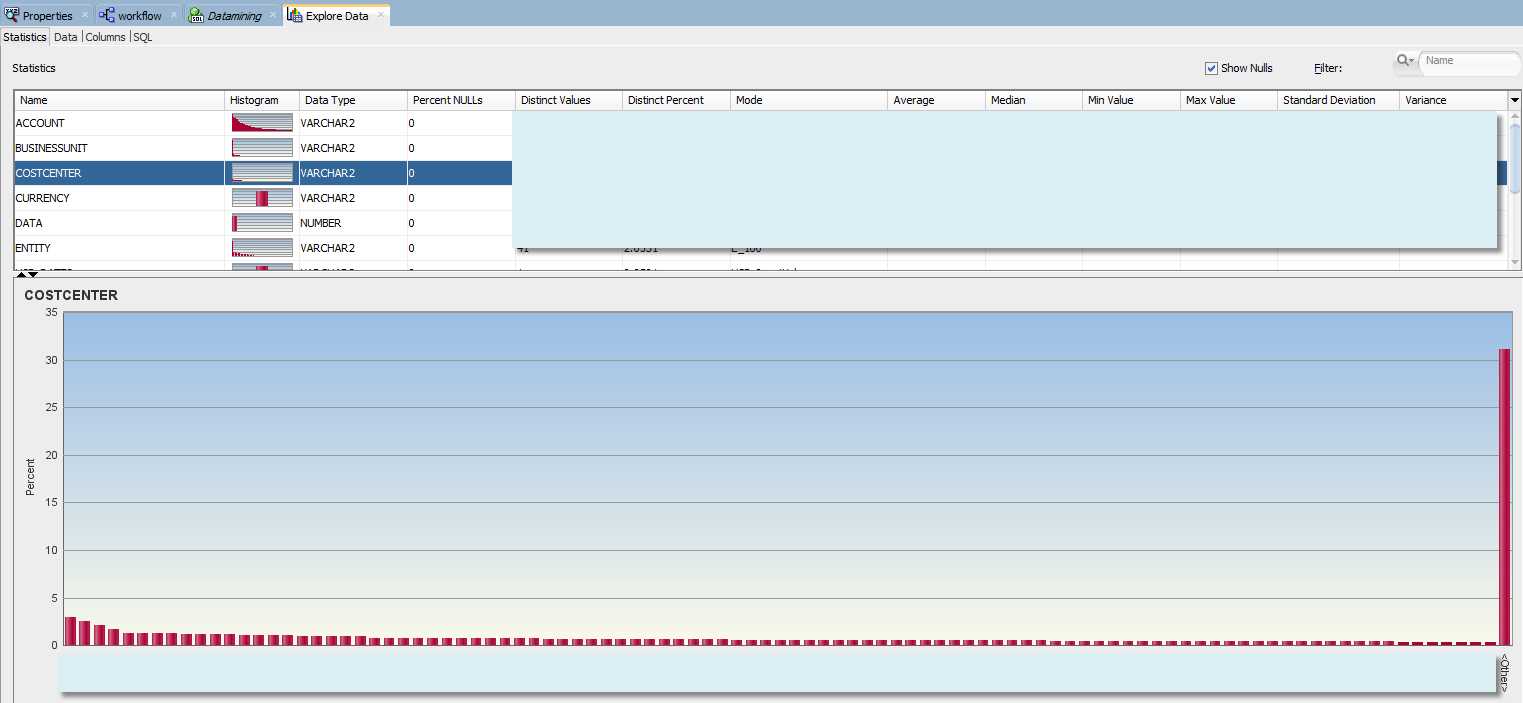The height and width of the screenshot is (703, 1523).
Task: Close the Explore Data tab
Action: pyautogui.click(x=380, y=15)
